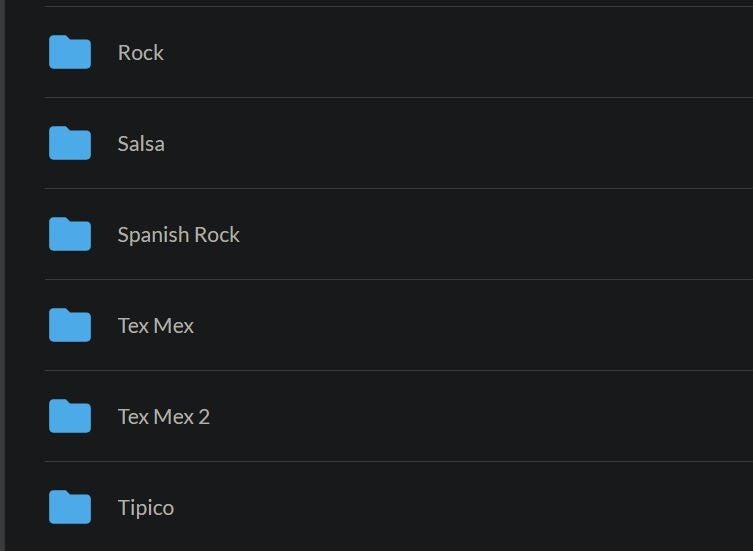This screenshot has height=551, width=753.
Task: Select the Tex Mex name label
Action: [155, 326]
